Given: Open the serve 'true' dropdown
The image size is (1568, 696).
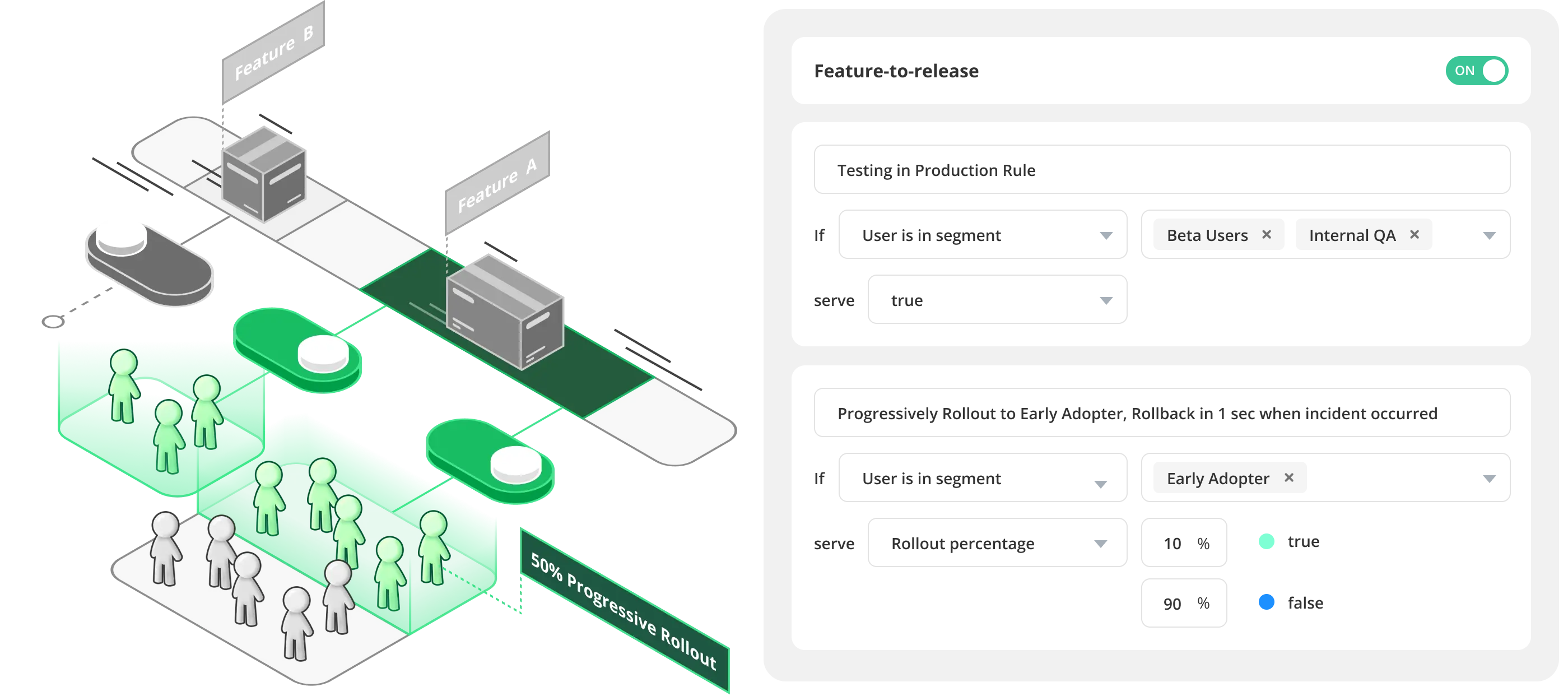Looking at the screenshot, I should (x=997, y=300).
